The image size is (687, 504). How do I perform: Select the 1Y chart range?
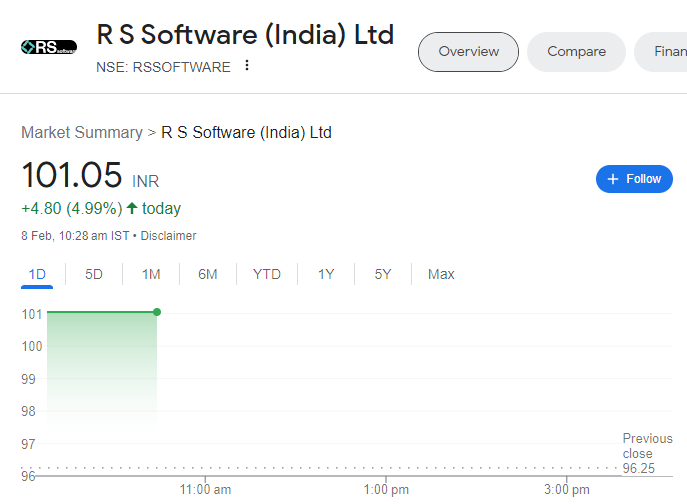[x=326, y=274]
